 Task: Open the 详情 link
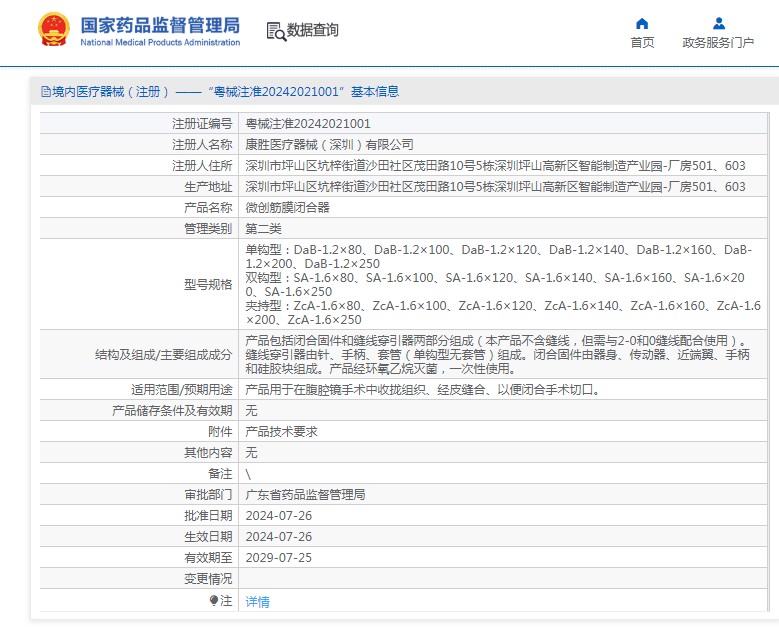point(258,601)
